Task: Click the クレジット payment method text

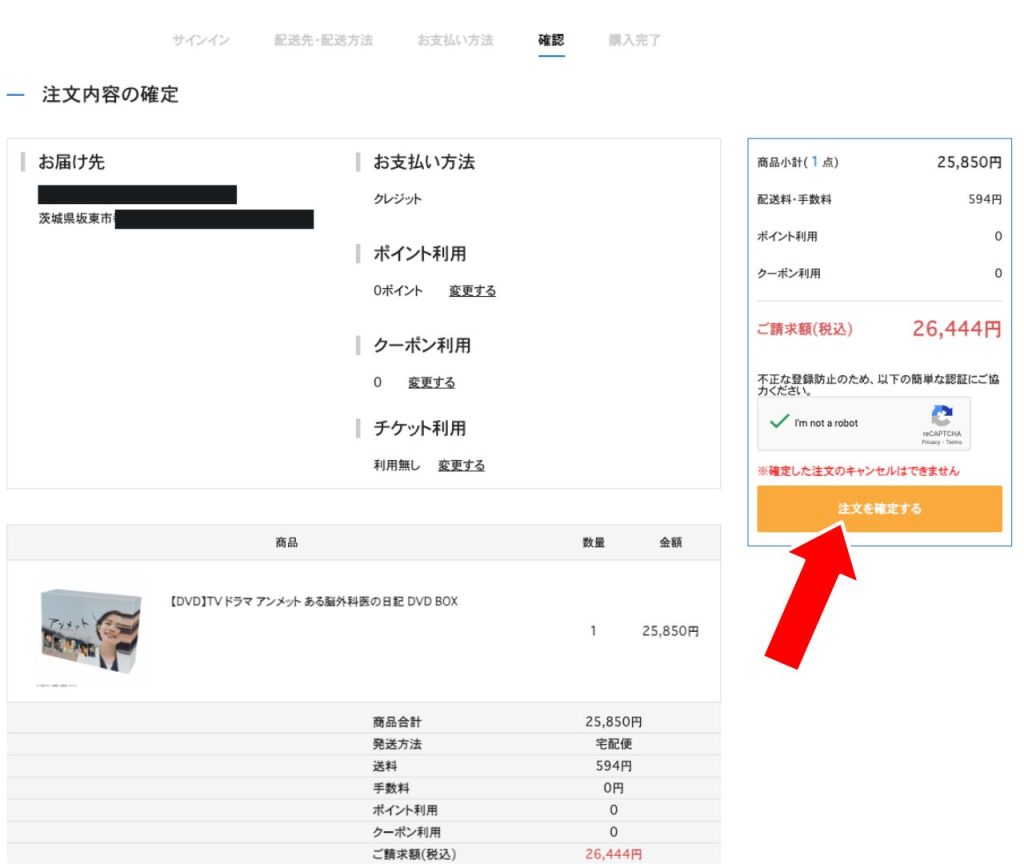Action: (398, 199)
